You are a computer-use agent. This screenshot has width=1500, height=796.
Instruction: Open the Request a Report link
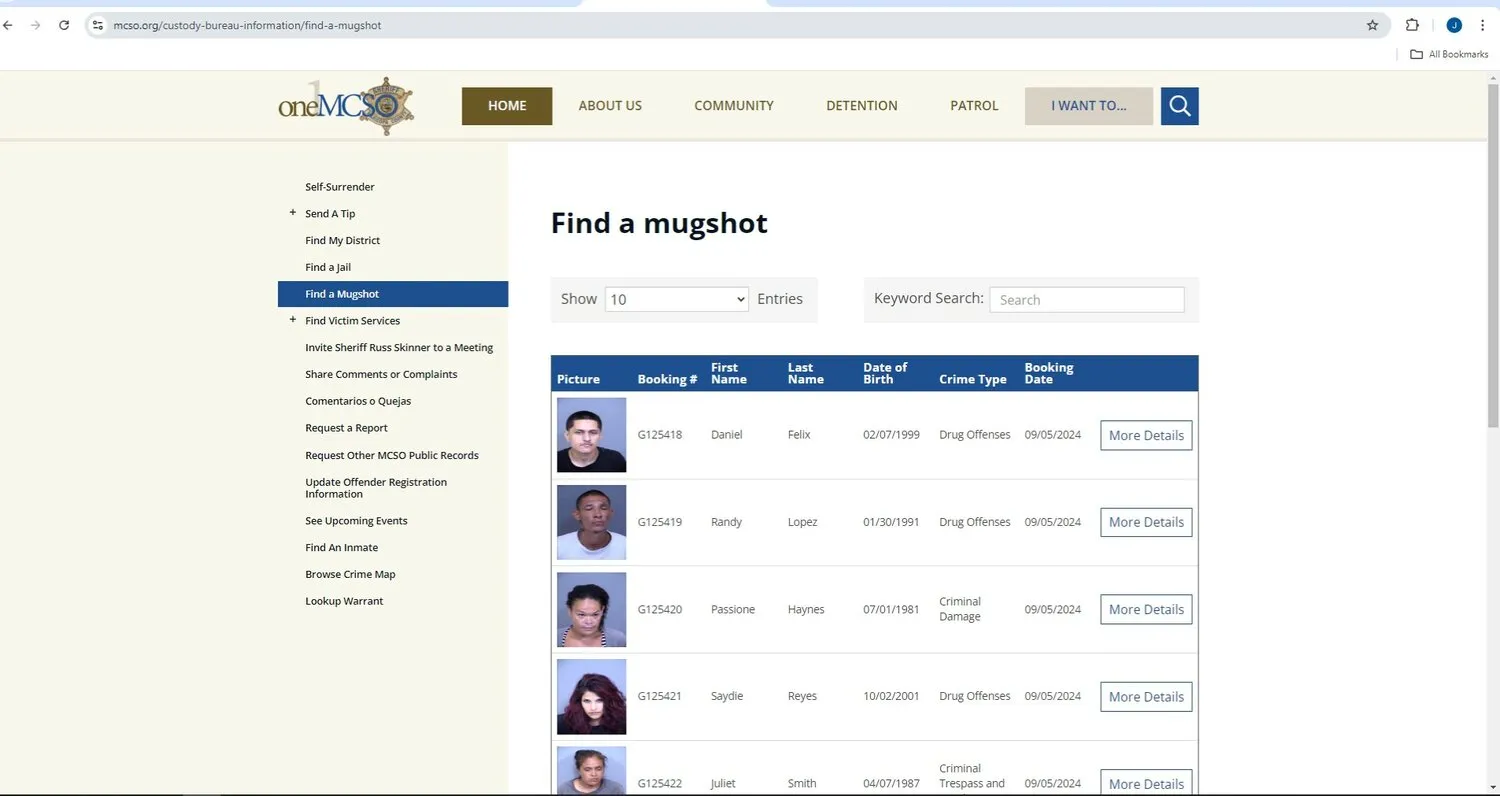click(x=346, y=428)
